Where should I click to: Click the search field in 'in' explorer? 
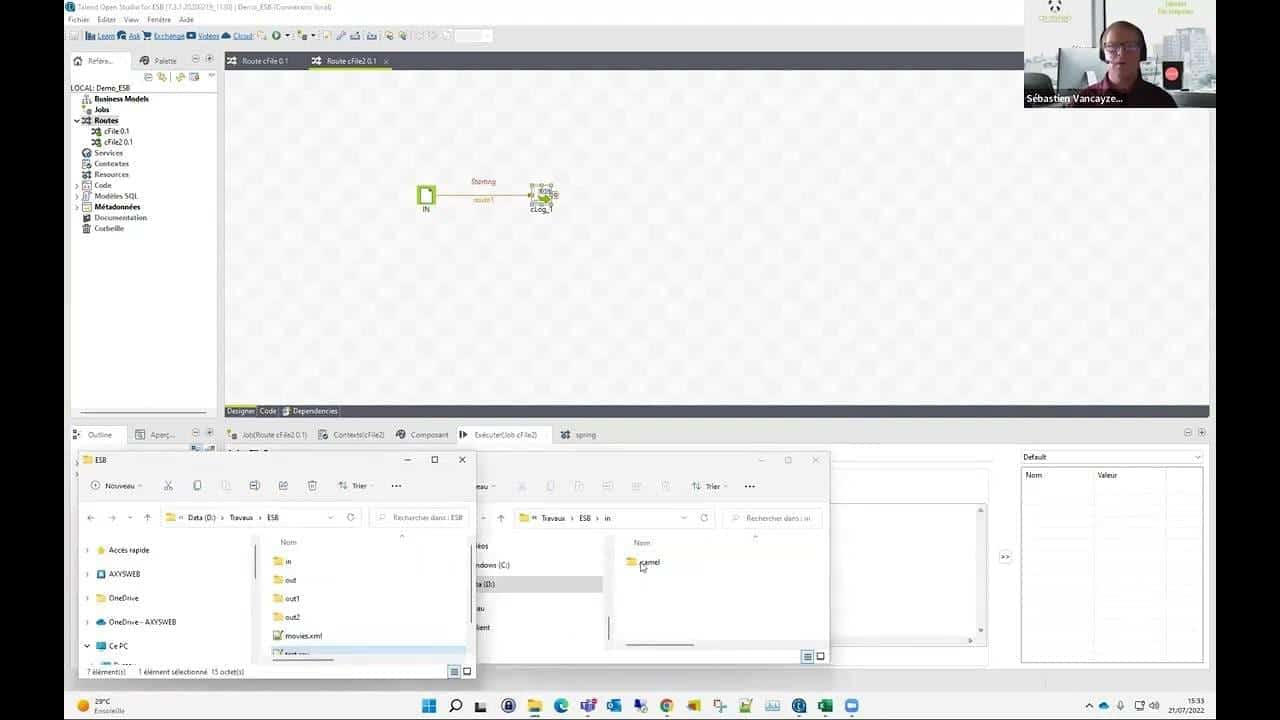click(772, 518)
